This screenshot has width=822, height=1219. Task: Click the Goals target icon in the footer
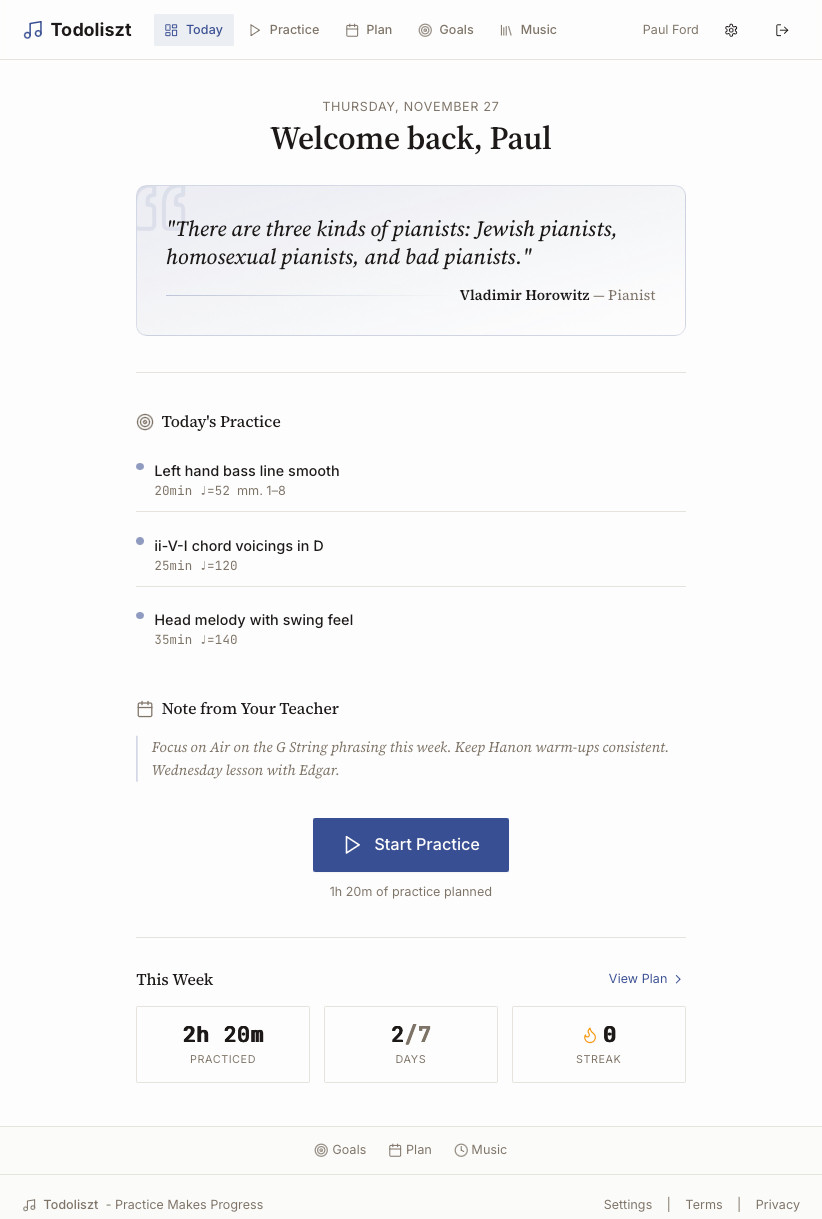[321, 1150]
